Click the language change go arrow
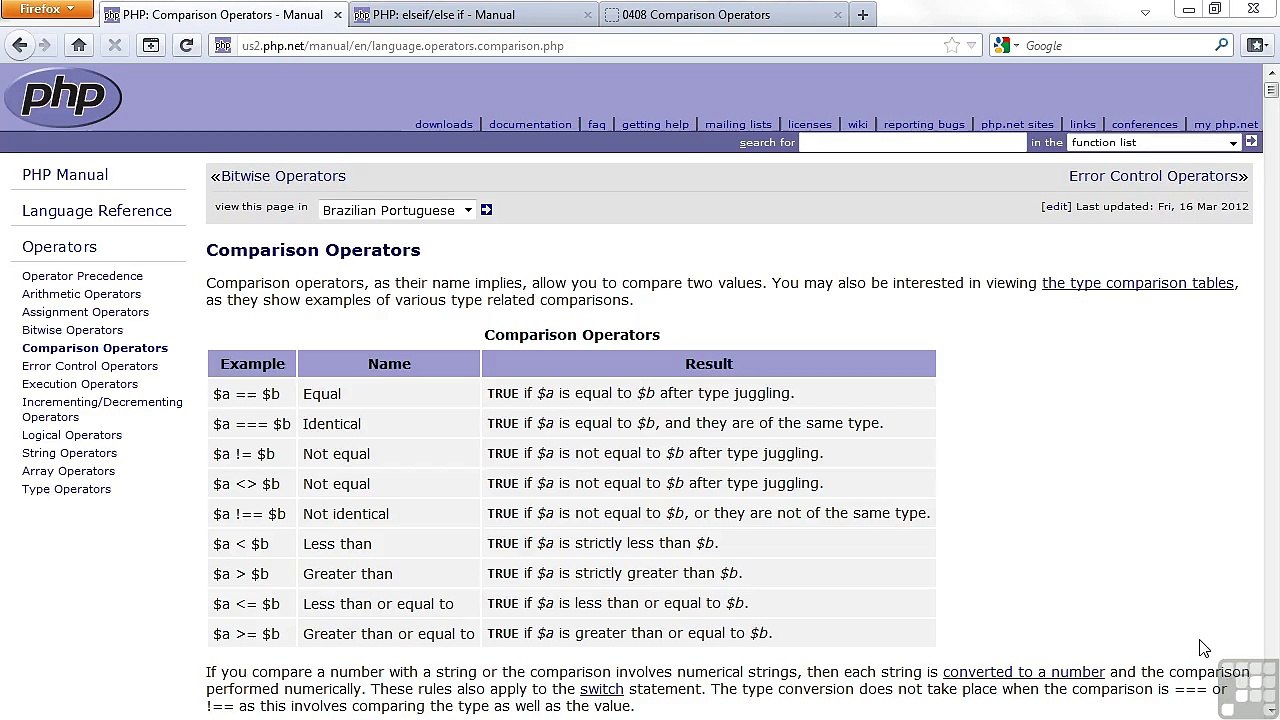 click(x=486, y=210)
